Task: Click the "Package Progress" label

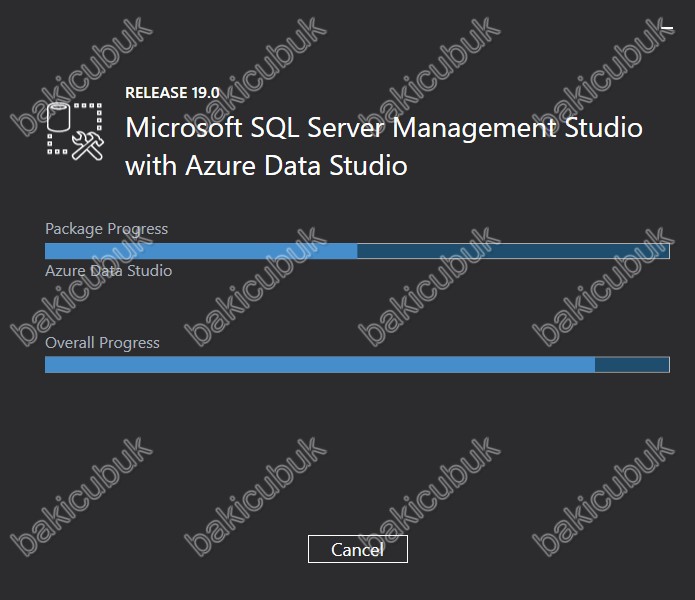Action: pyautogui.click(x=106, y=229)
